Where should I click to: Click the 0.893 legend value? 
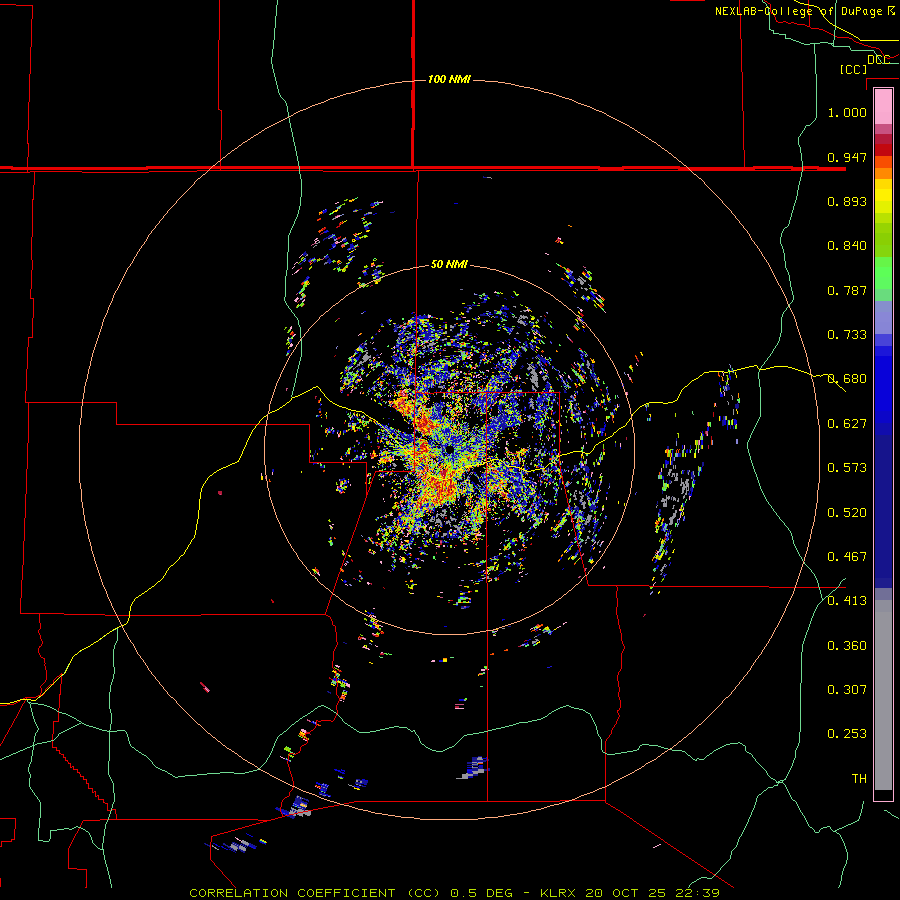point(847,201)
